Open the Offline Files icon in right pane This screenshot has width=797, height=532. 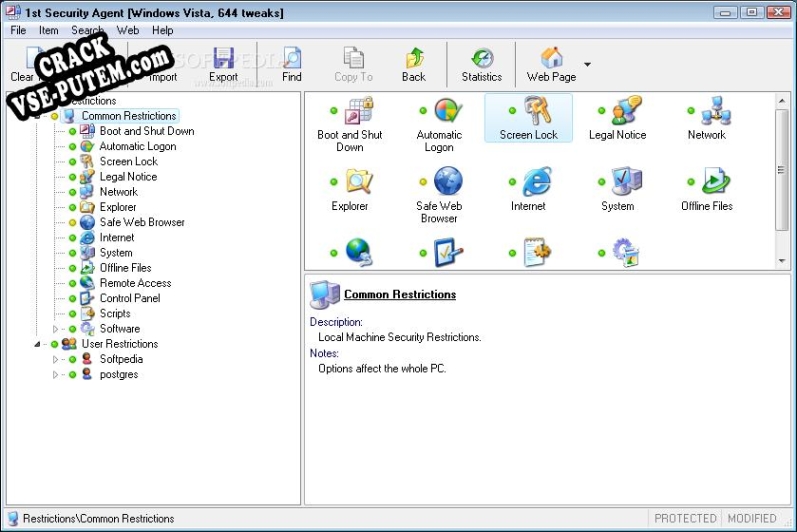707,189
